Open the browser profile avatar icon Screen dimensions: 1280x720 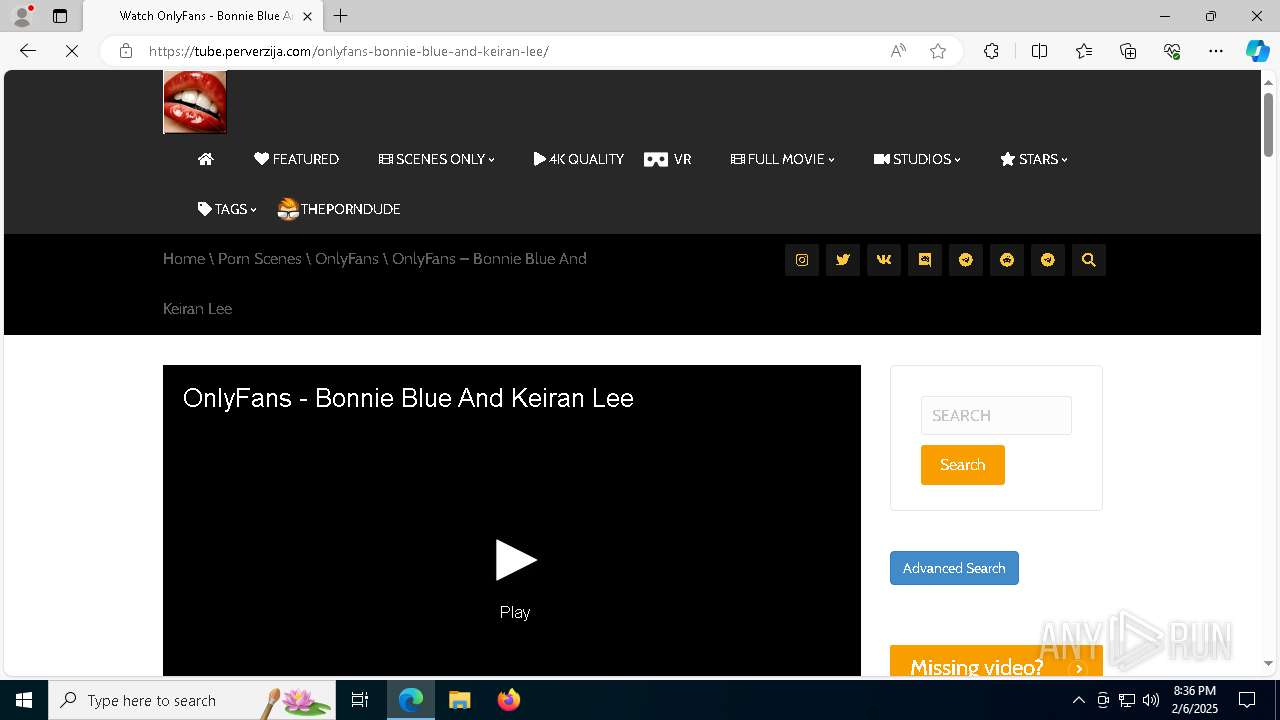click(x=22, y=16)
